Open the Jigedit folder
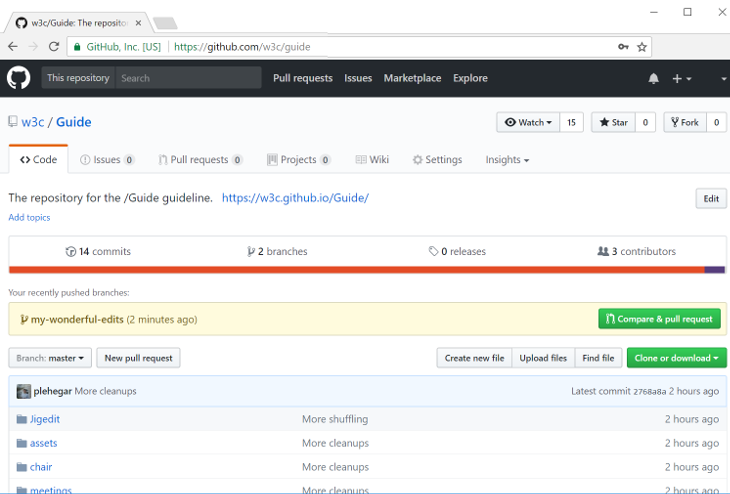730x494 pixels. (x=45, y=419)
